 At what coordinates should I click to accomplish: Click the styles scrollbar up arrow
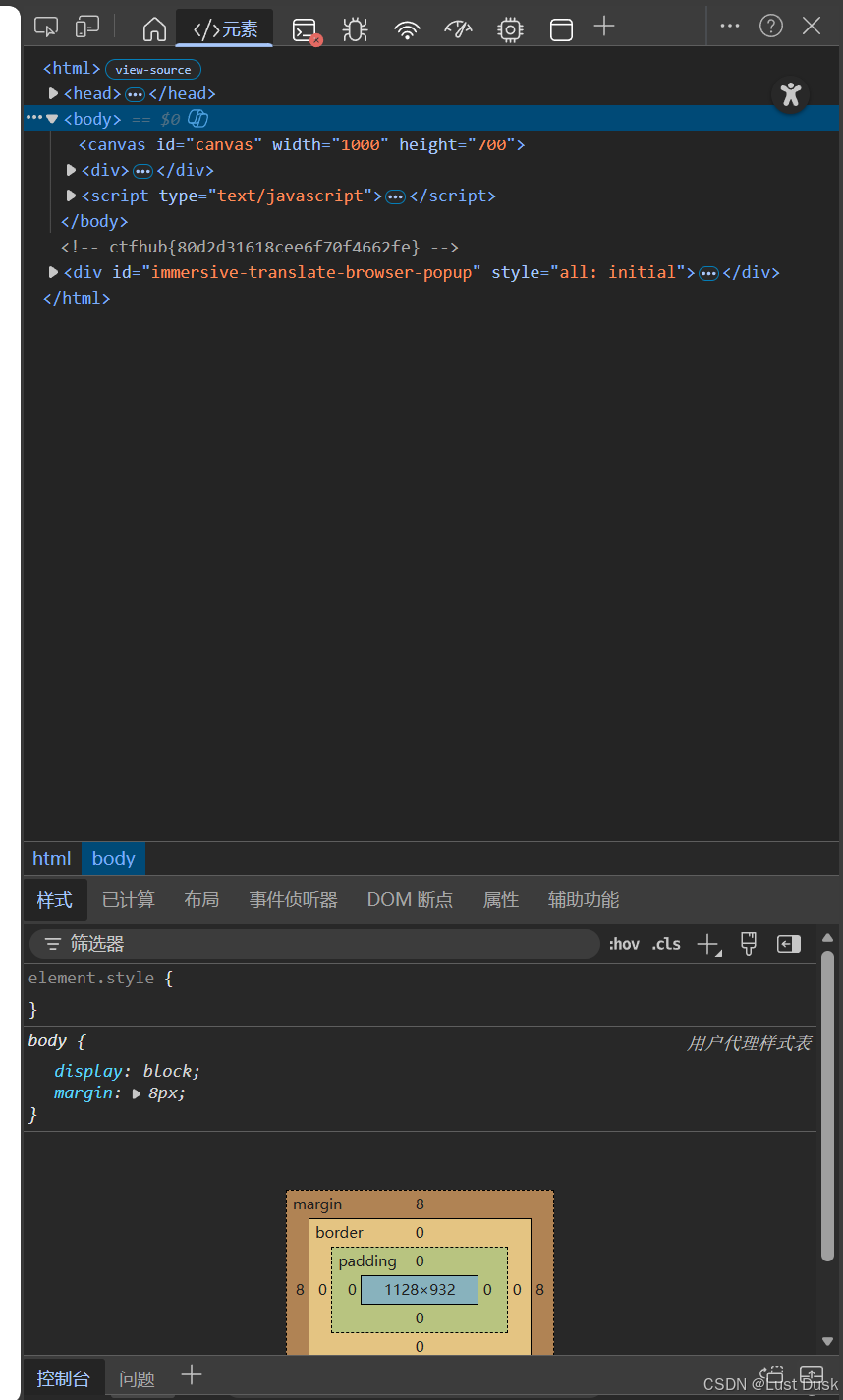tap(827, 938)
